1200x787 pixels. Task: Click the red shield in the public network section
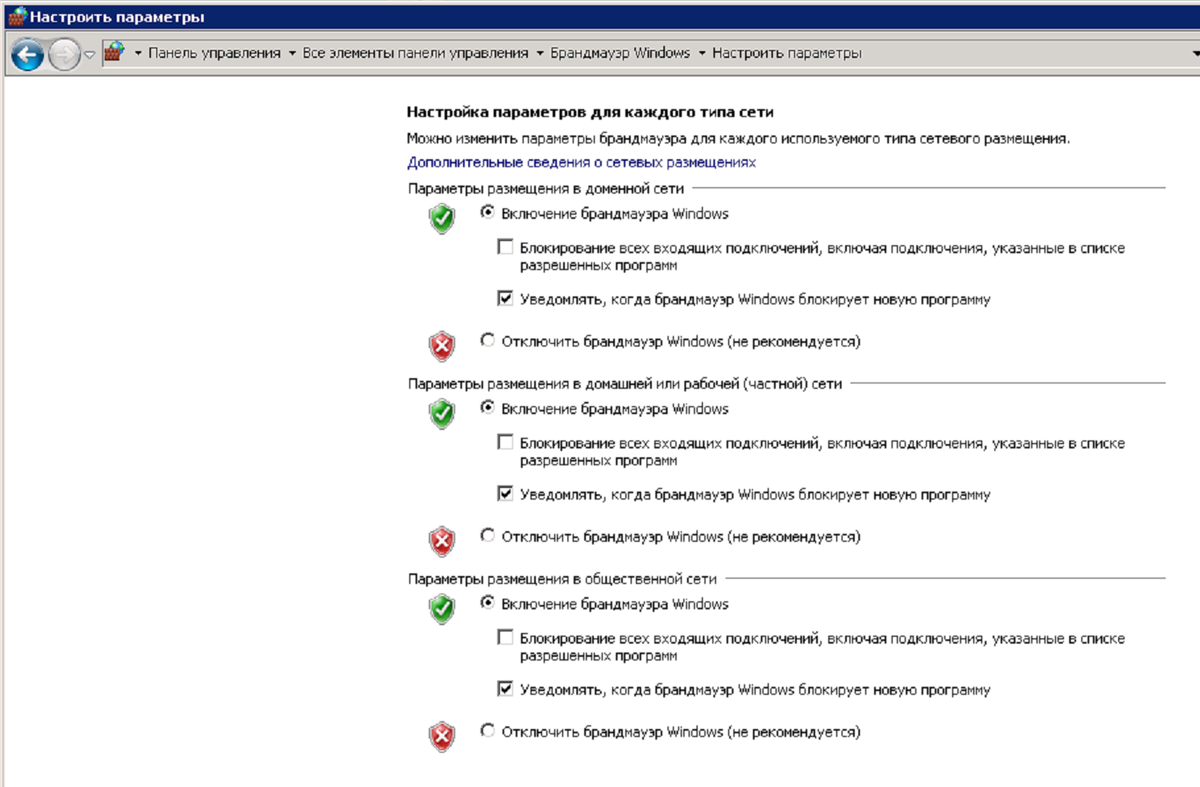[440, 731]
